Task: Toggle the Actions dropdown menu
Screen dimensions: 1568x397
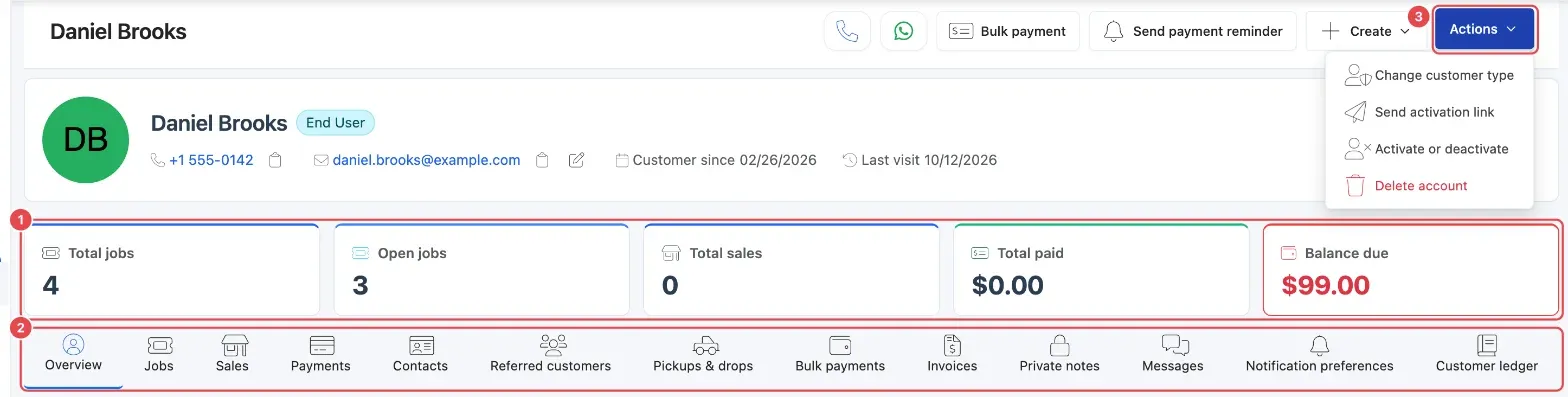Action: click(x=1484, y=30)
